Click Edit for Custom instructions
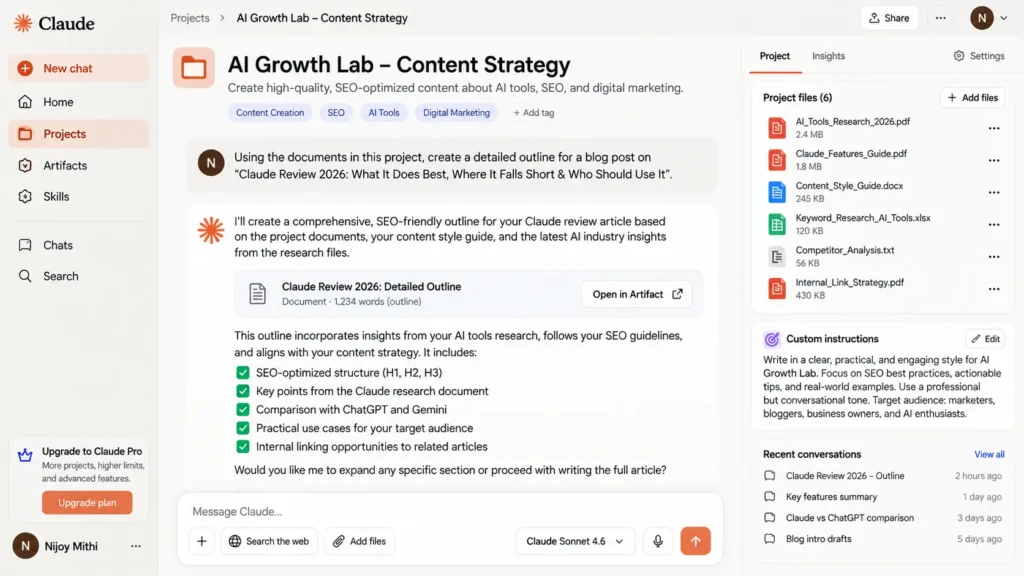 point(985,339)
